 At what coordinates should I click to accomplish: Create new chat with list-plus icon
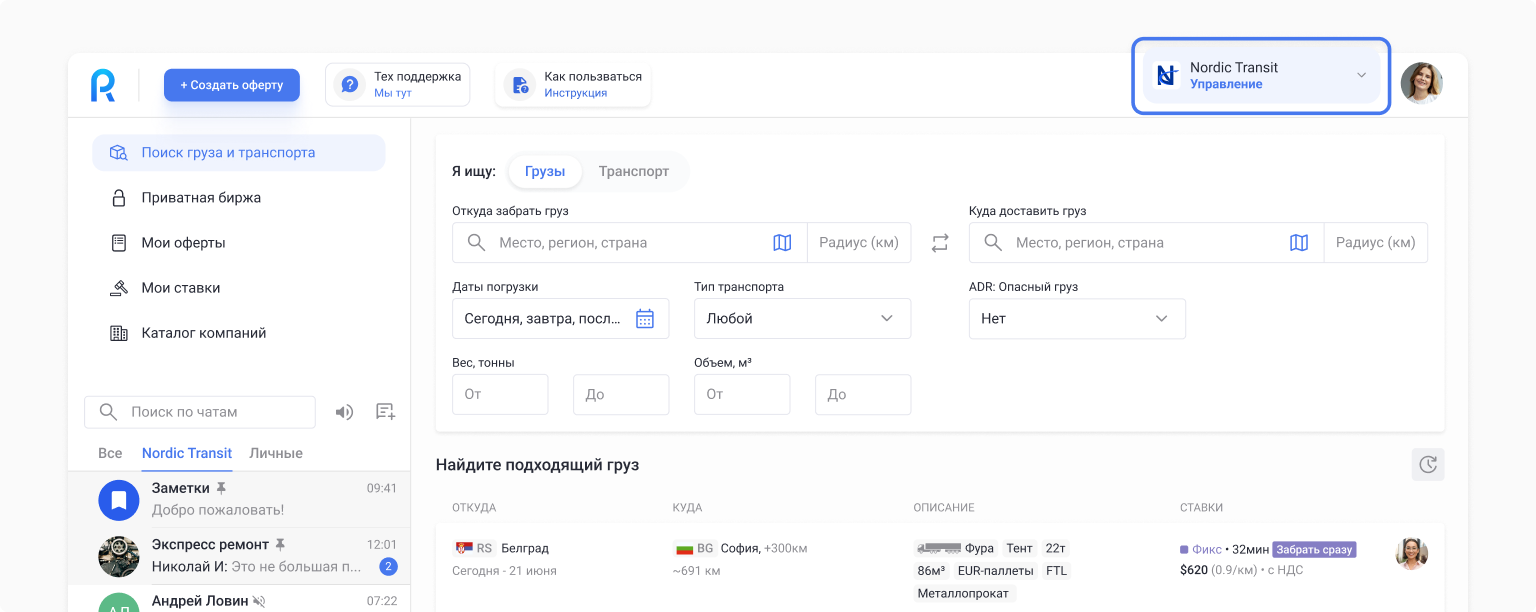point(385,412)
